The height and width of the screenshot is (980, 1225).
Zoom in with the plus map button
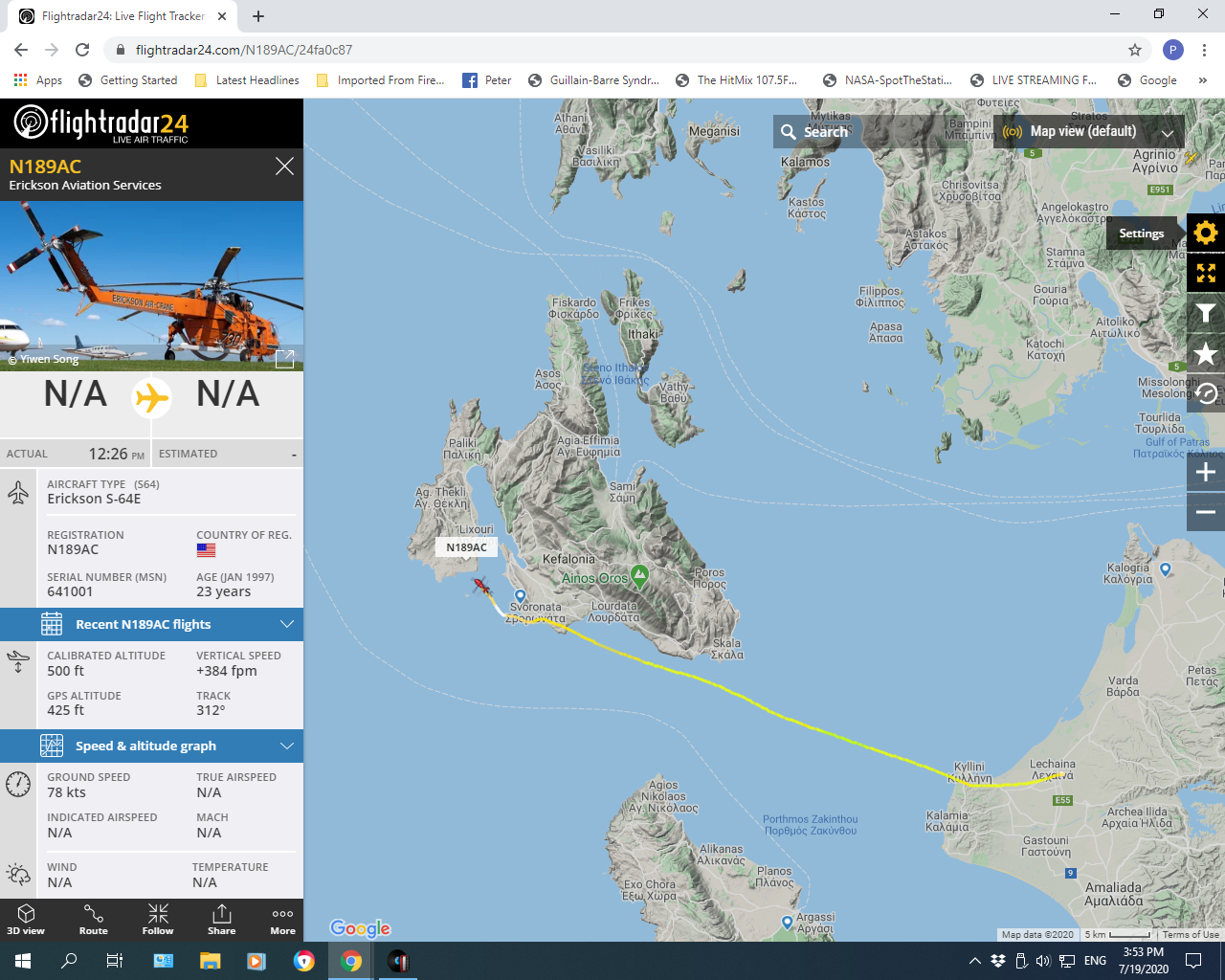[1206, 472]
